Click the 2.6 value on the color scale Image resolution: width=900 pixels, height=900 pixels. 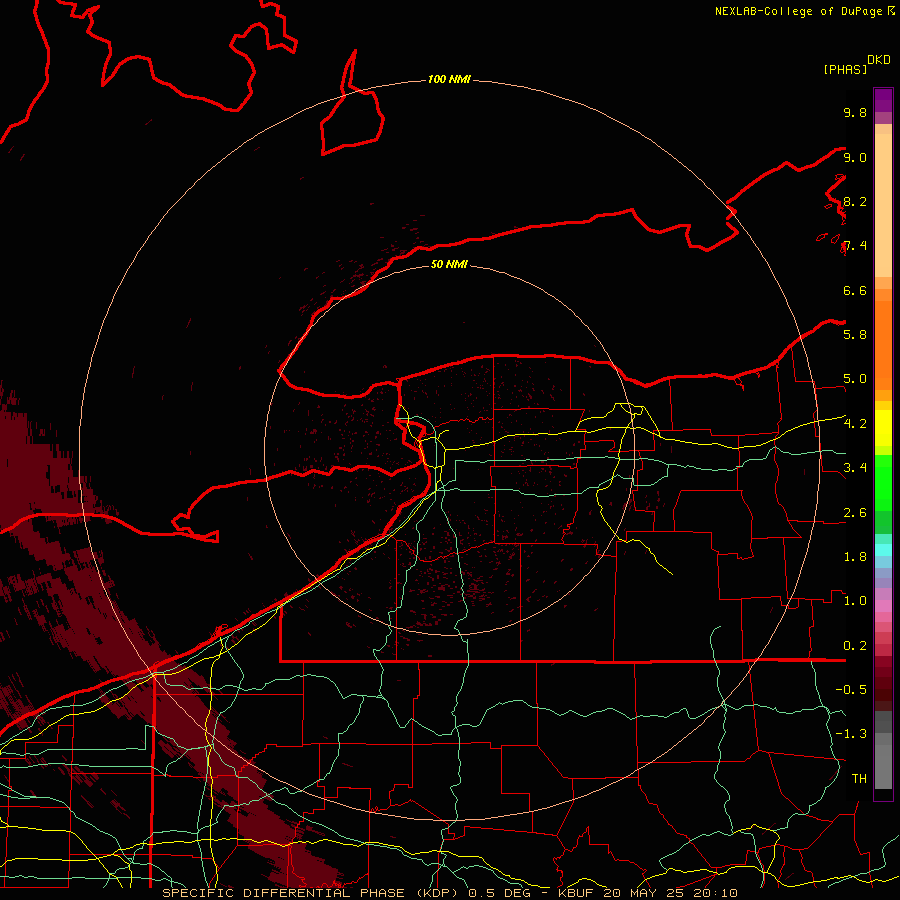(x=855, y=513)
